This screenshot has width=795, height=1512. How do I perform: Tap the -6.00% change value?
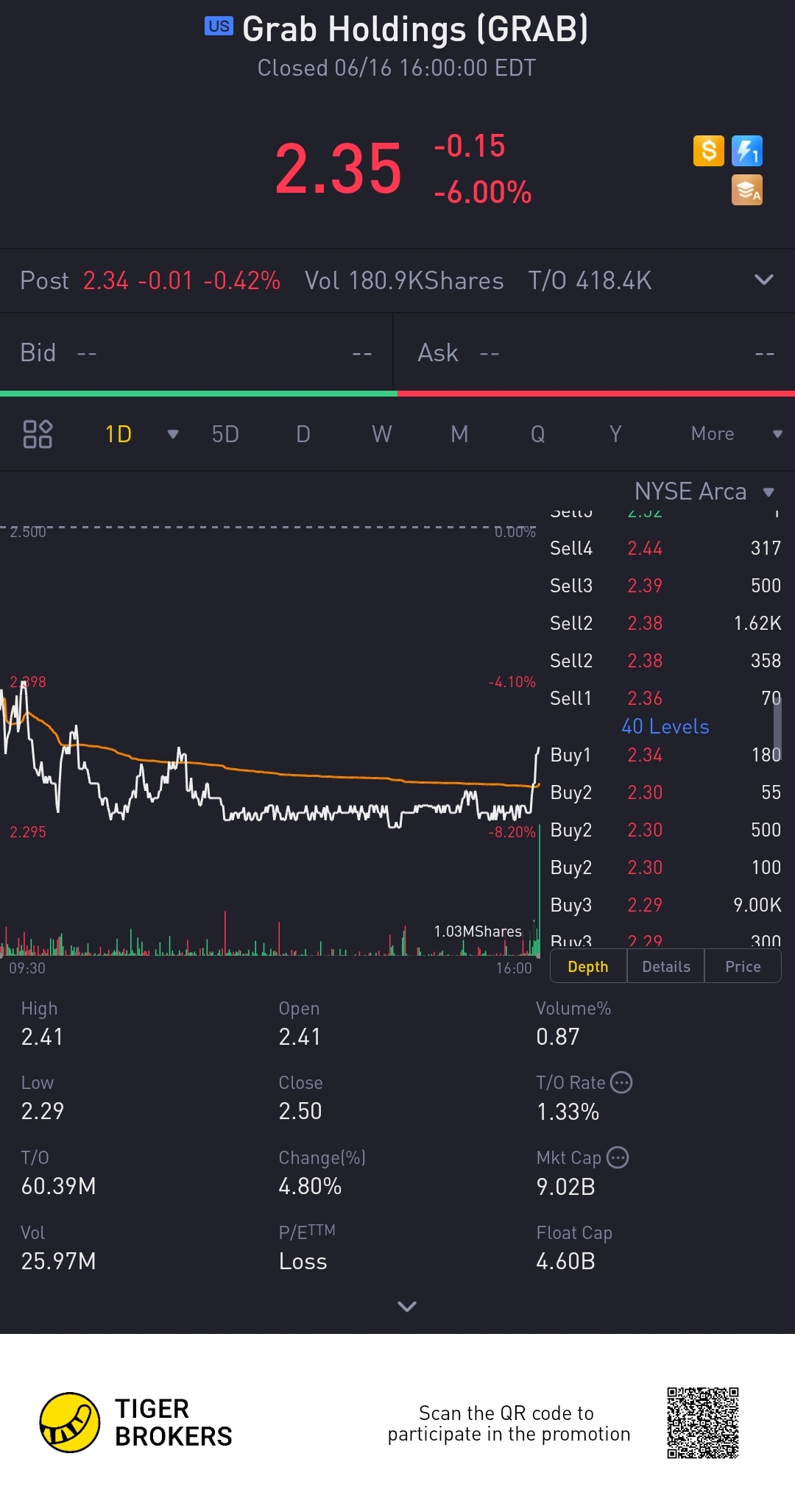tap(483, 193)
